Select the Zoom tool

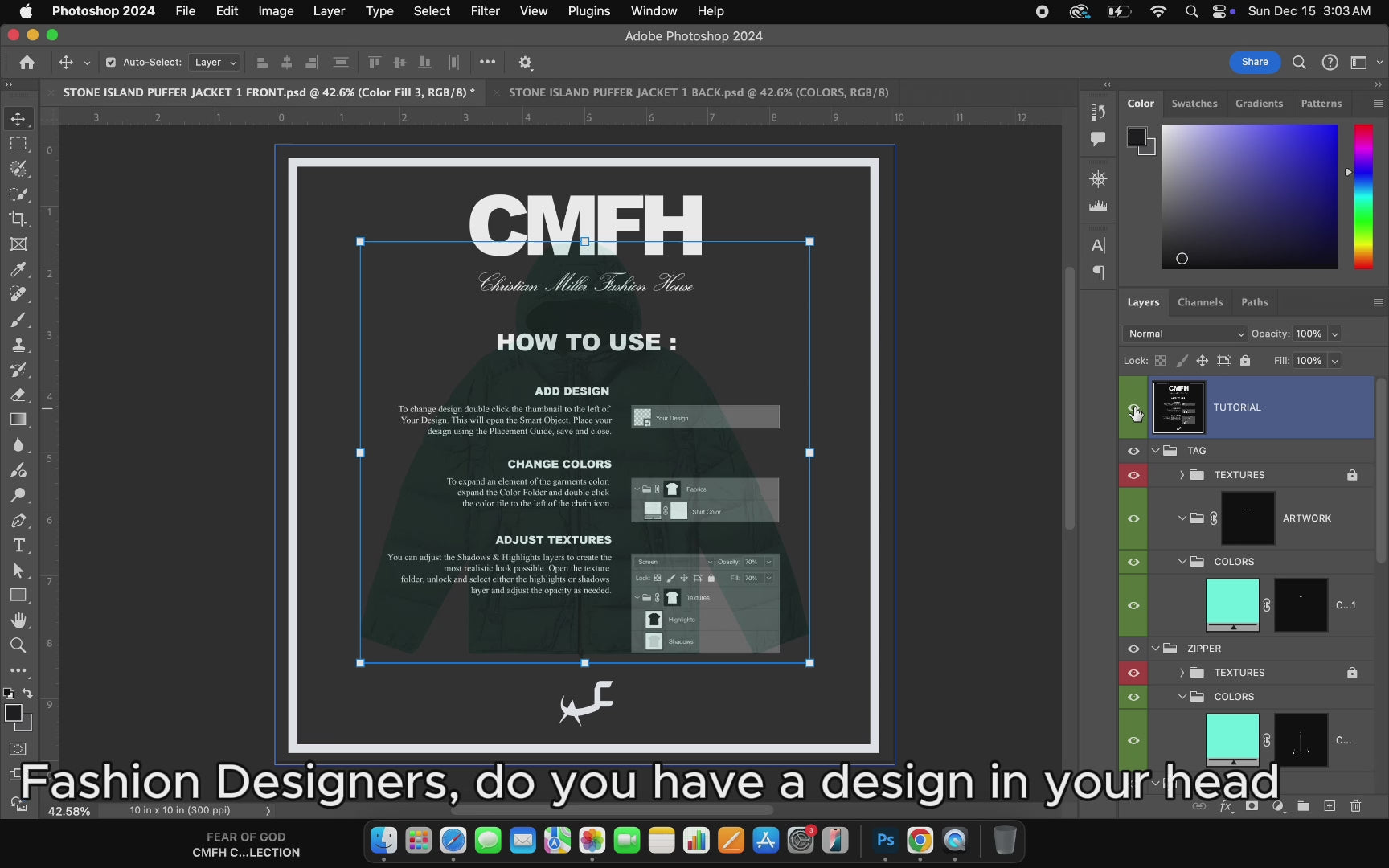coord(18,645)
